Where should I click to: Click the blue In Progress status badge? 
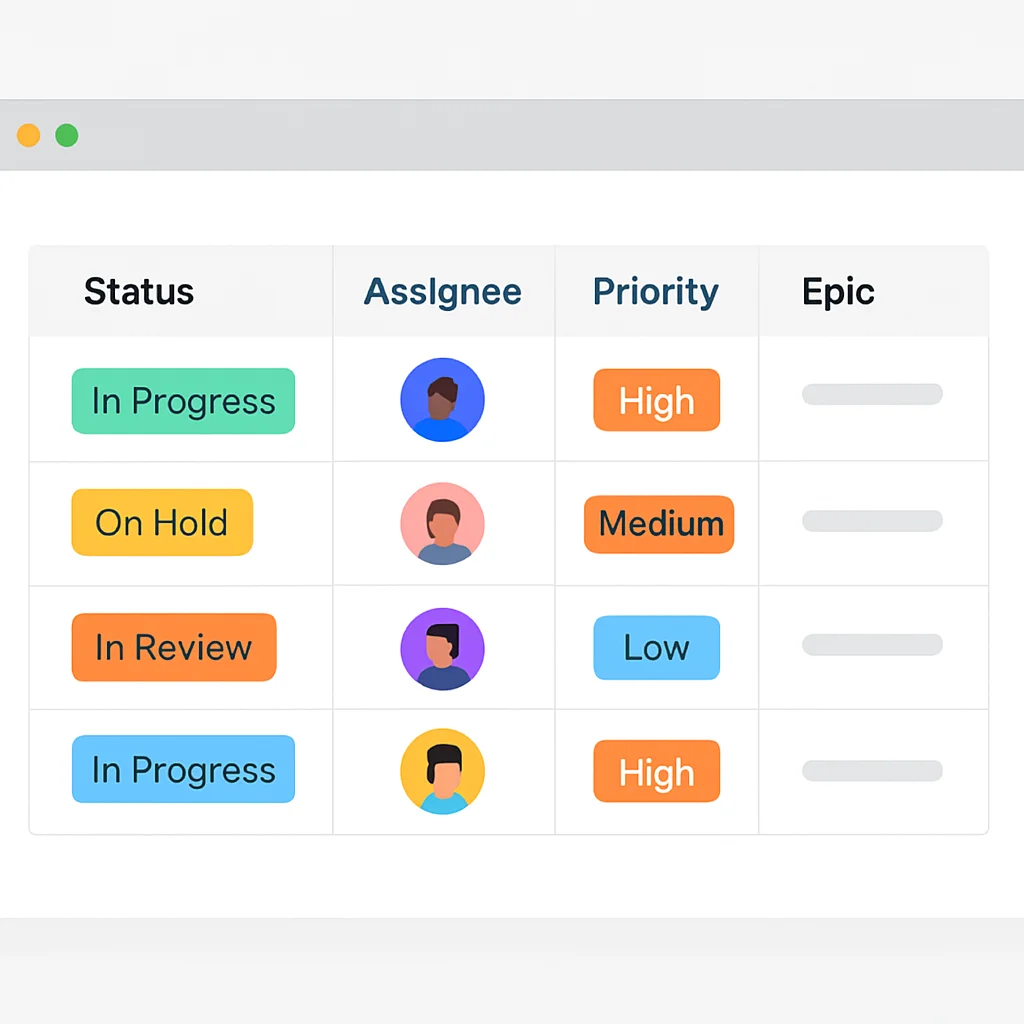click(x=184, y=769)
